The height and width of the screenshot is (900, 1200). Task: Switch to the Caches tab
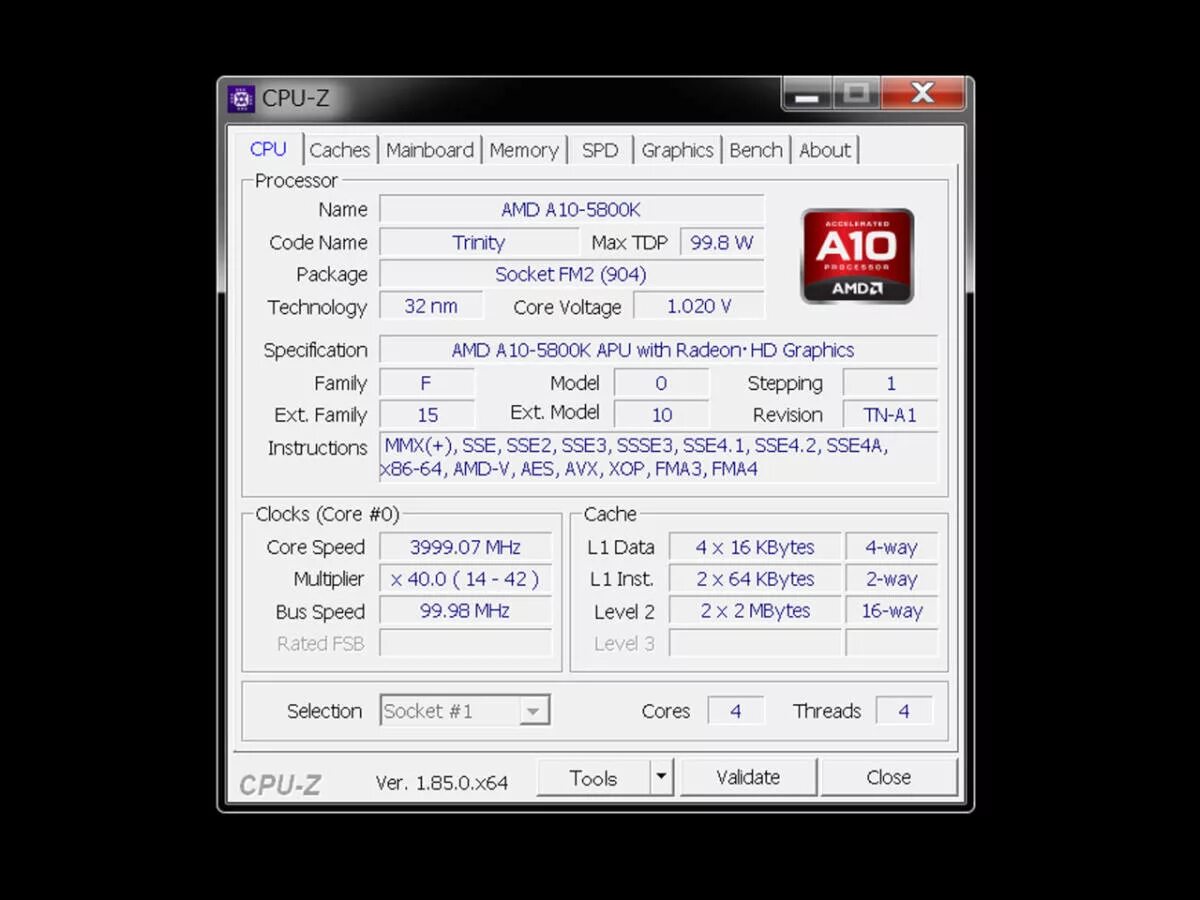(339, 150)
